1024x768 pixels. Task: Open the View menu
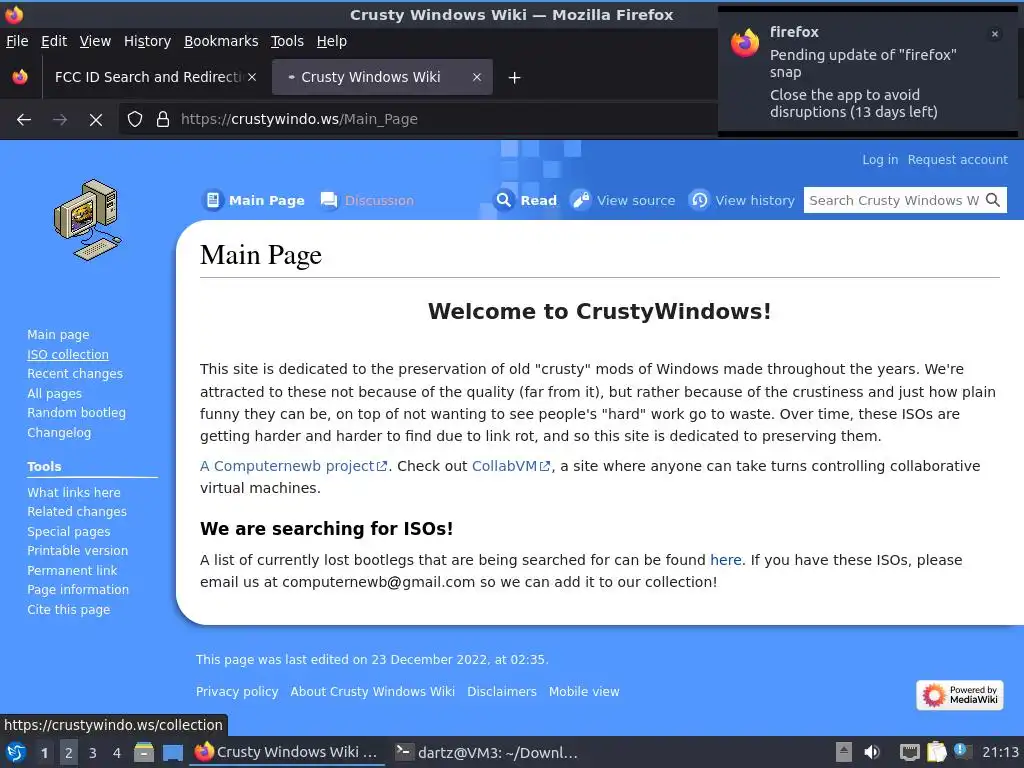click(x=95, y=41)
